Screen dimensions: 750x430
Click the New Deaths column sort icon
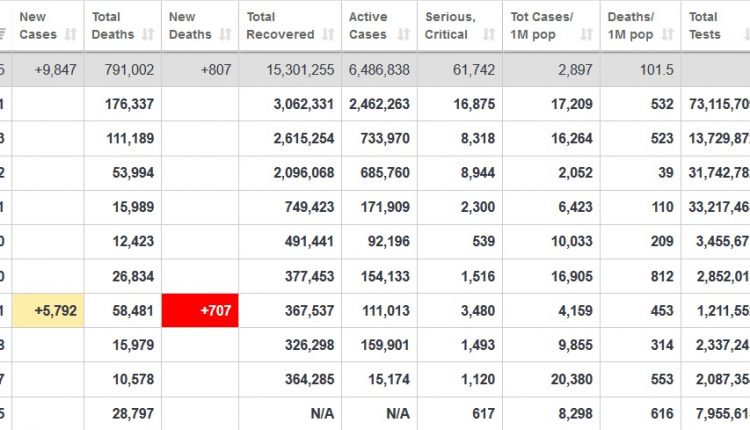[226, 34]
